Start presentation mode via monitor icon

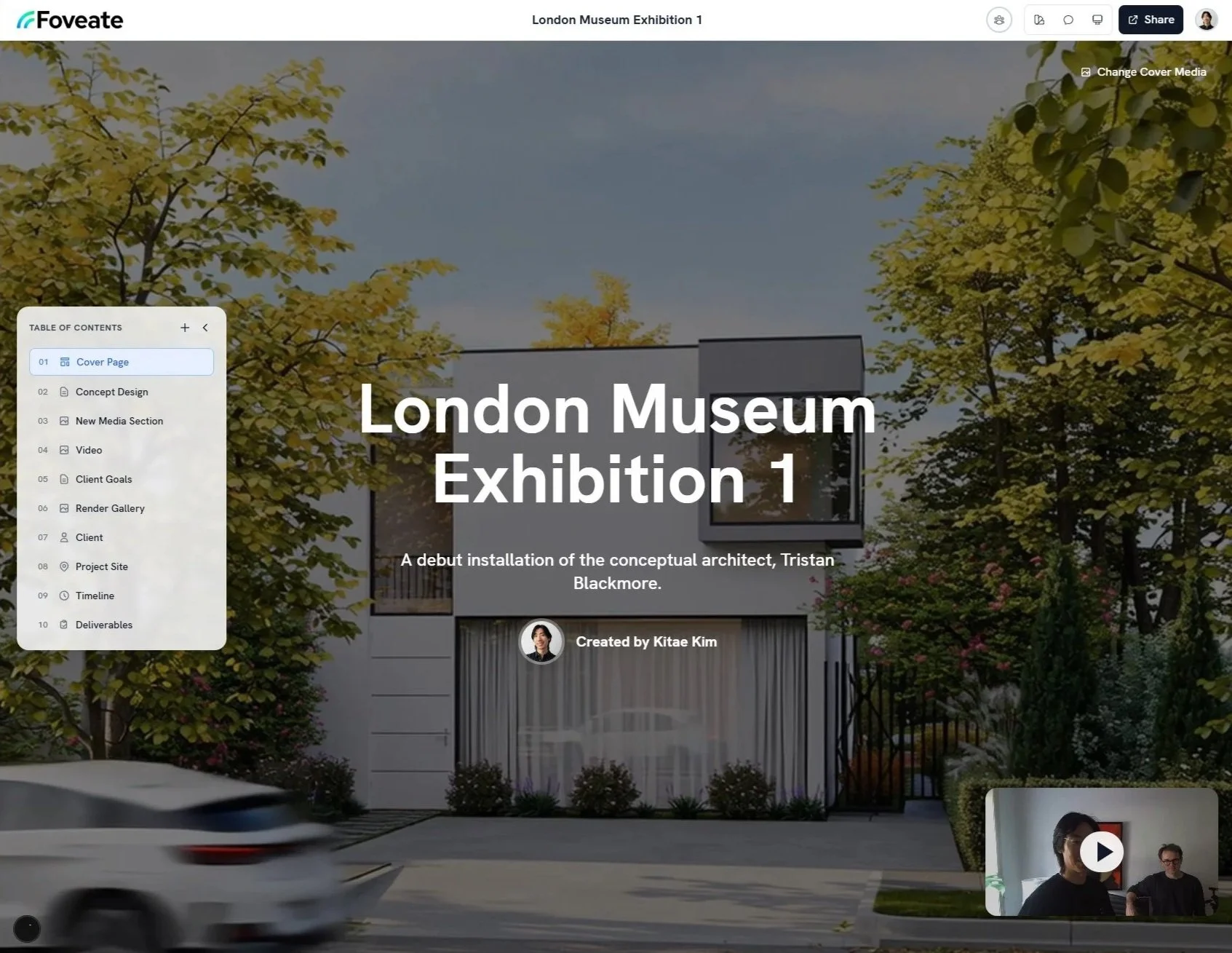pos(1097,20)
